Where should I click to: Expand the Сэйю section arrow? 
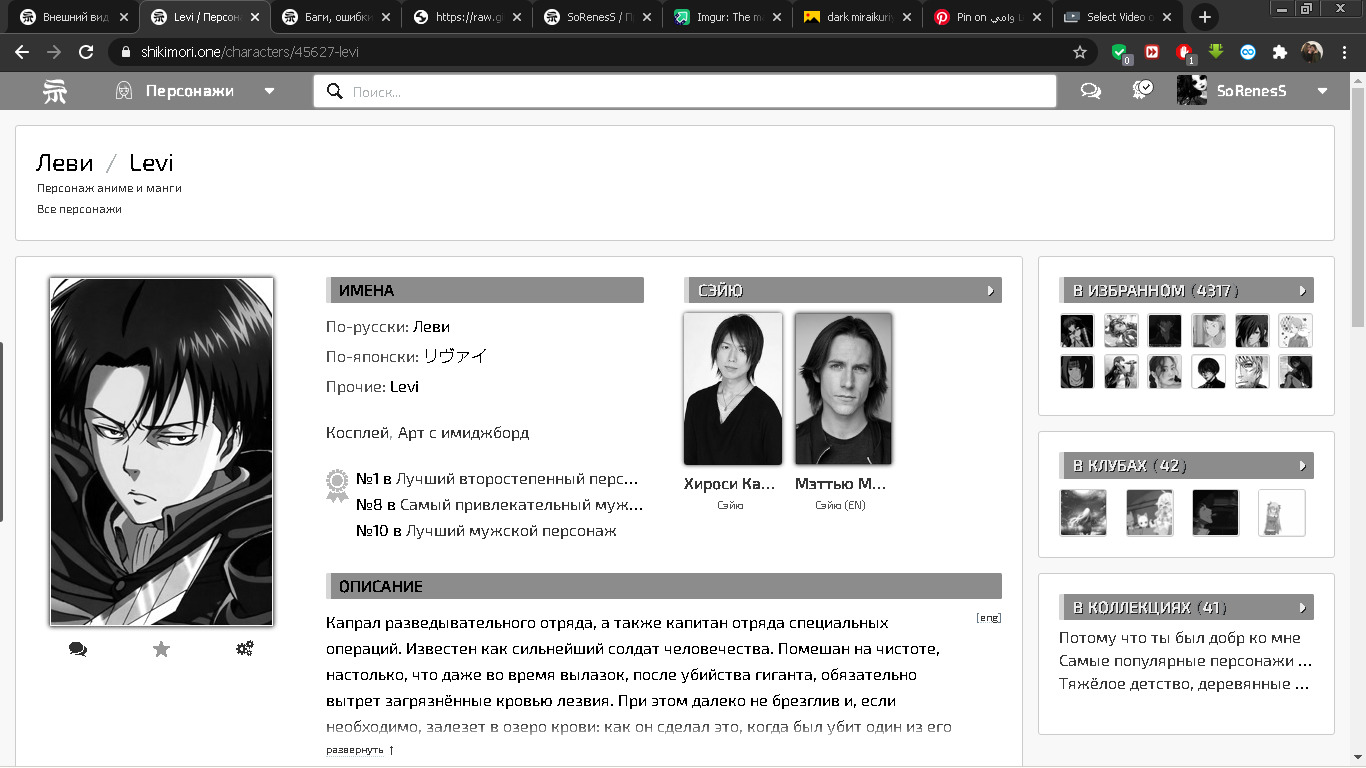[990, 291]
